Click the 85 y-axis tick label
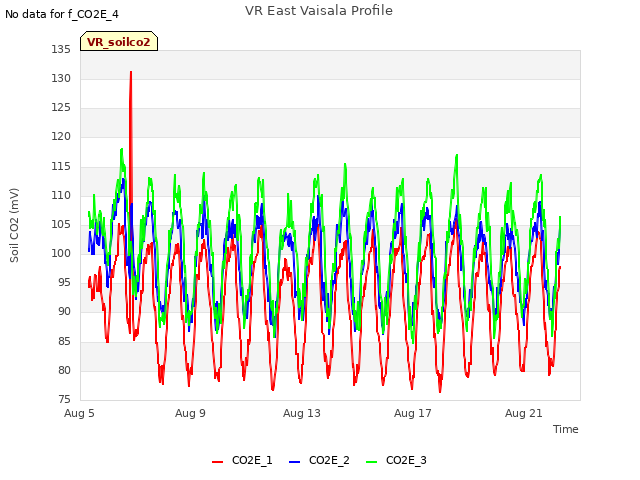Screen dimensions: 640x480 click(x=64, y=341)
